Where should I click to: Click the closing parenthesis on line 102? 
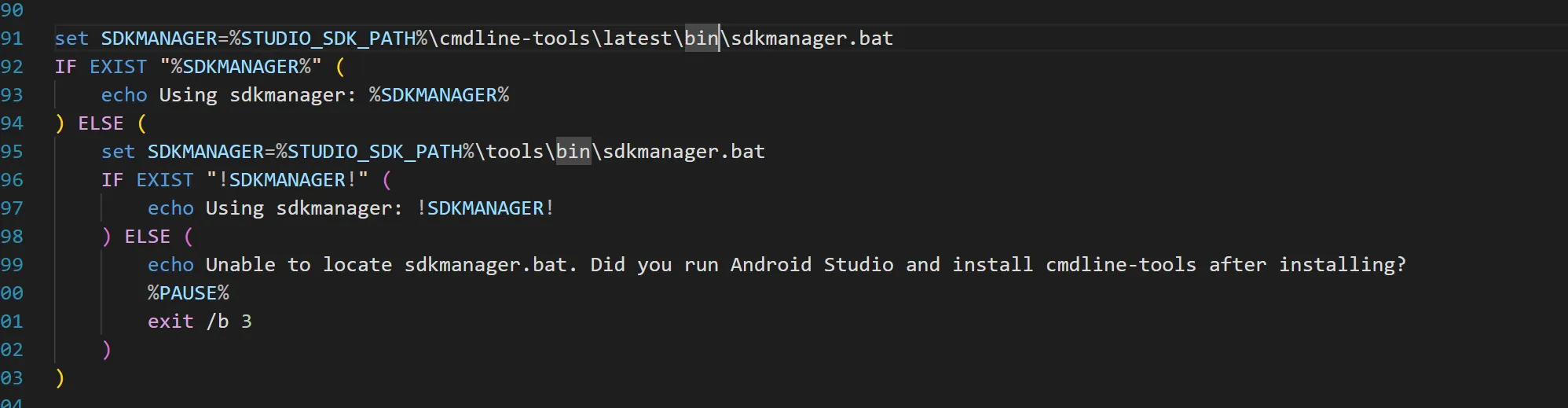pos(107,350)
